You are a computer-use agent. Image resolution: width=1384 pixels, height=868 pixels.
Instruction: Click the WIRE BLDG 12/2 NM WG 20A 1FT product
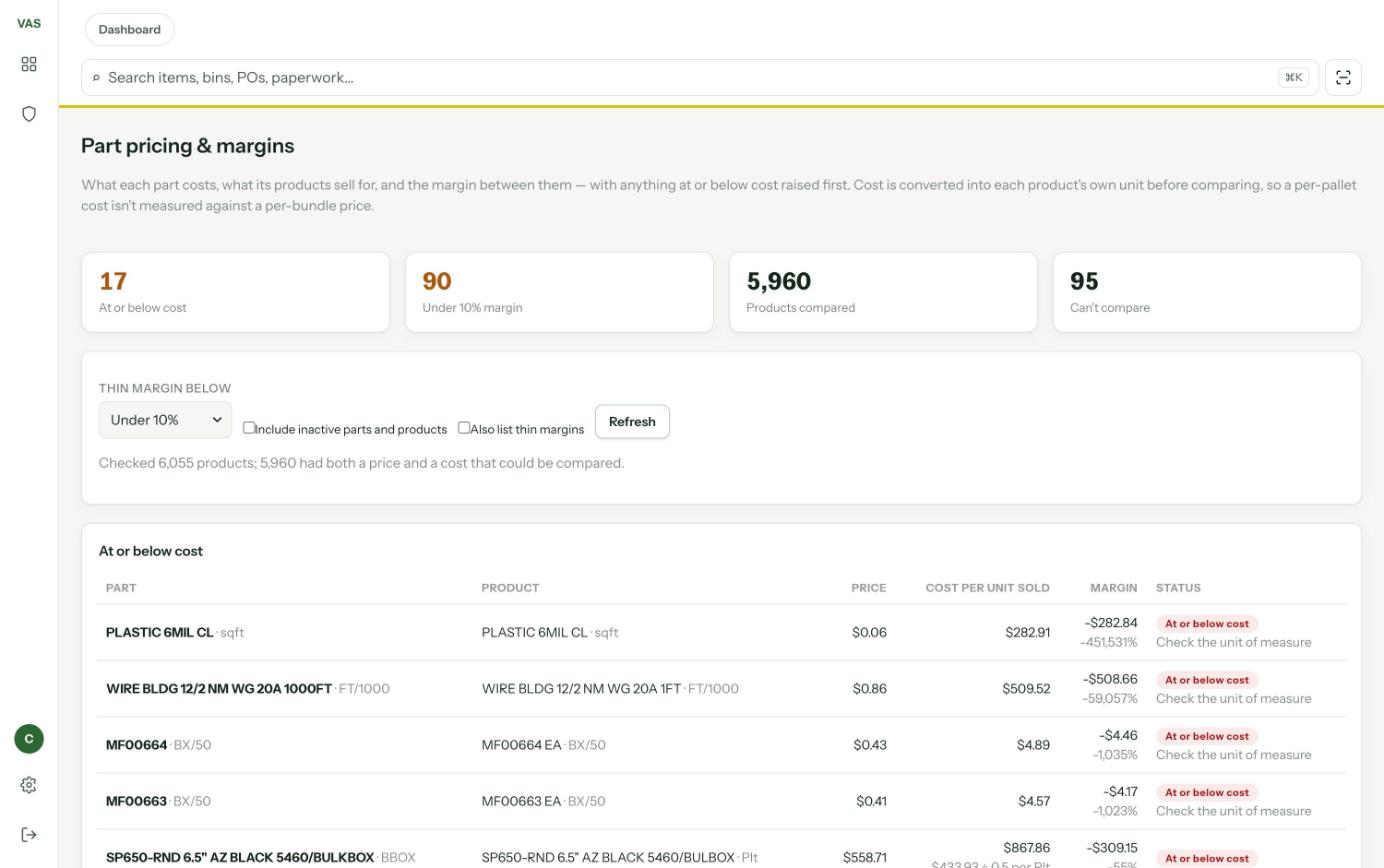point(581,689)
